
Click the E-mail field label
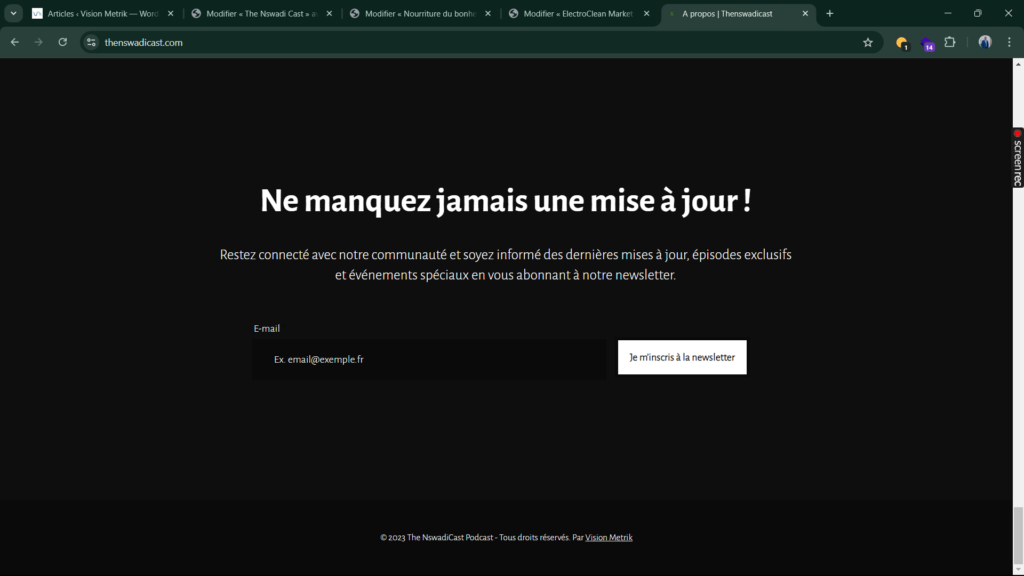pos(266,328)
